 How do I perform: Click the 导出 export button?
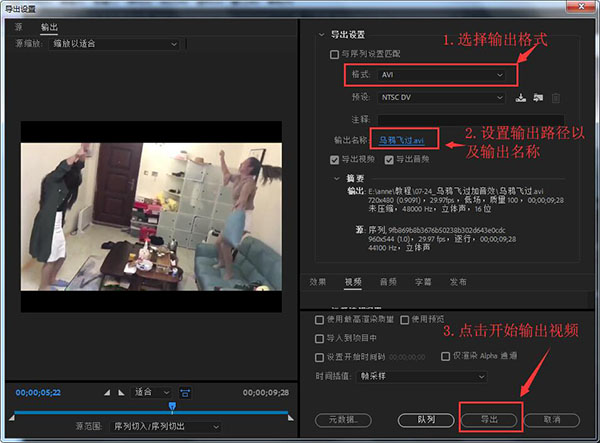click(x=489, y=420)
